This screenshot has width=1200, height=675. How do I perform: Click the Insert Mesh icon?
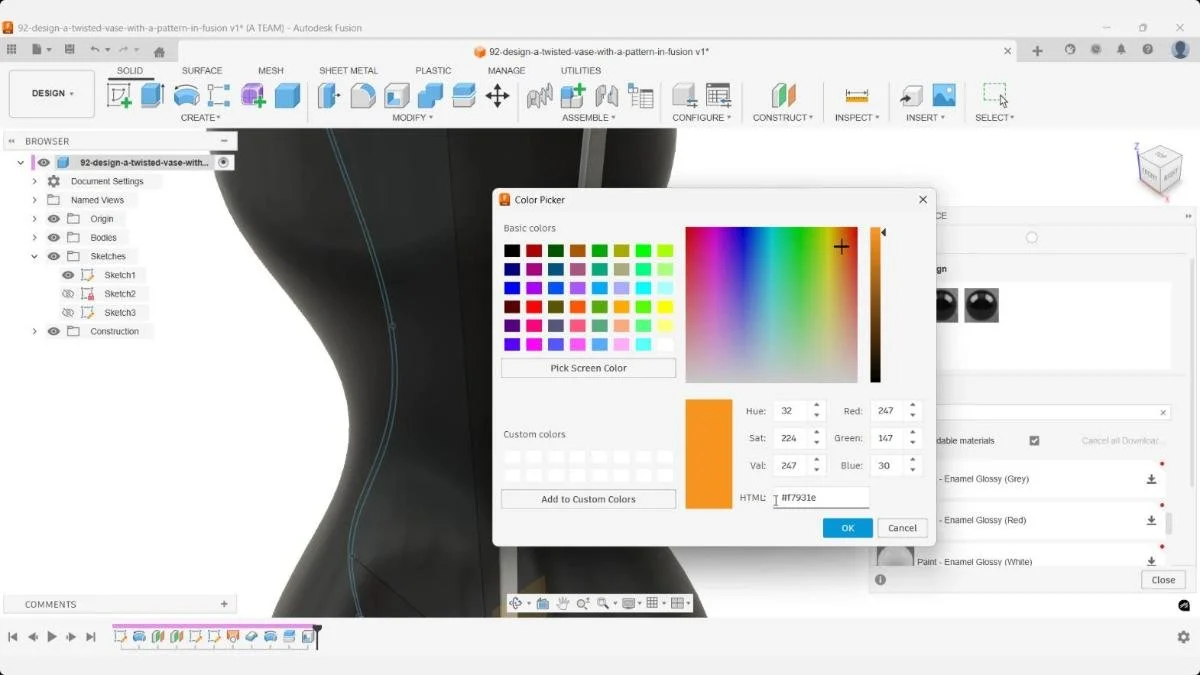911,95
